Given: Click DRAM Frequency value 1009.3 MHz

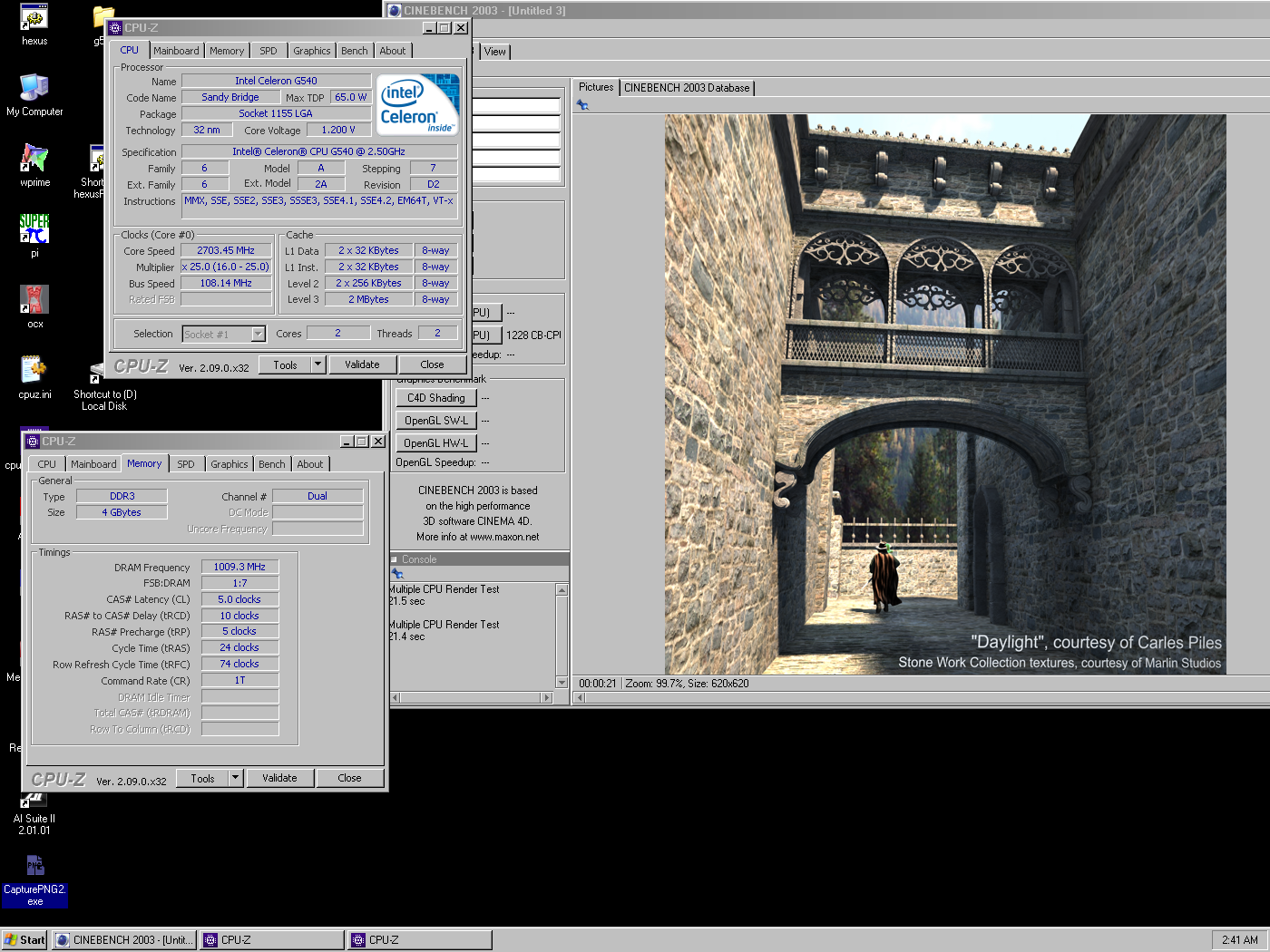Looking at the screenshot, I should [x=239, y=567].
